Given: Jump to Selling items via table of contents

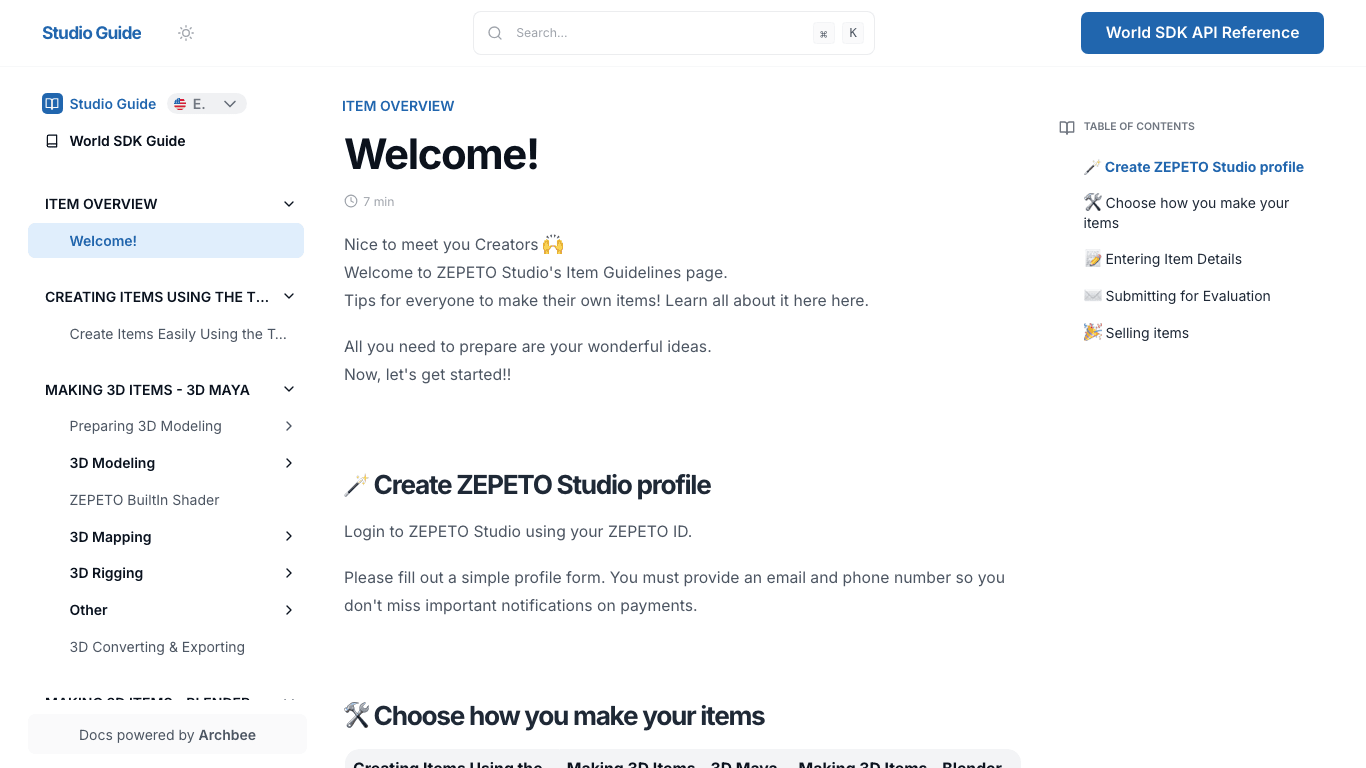Looking at the screenshot, I should (1146, 332).
